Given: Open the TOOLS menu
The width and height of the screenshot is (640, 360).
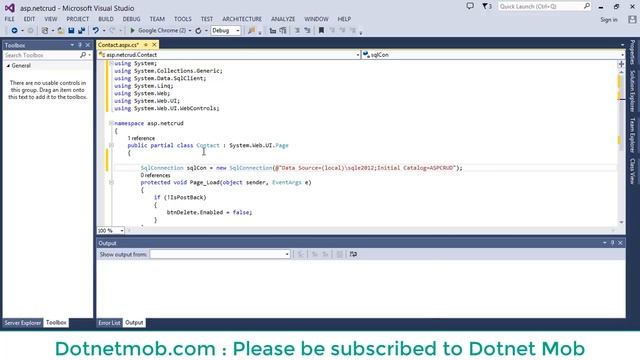Looking at the screenshot, I should 182,19.
